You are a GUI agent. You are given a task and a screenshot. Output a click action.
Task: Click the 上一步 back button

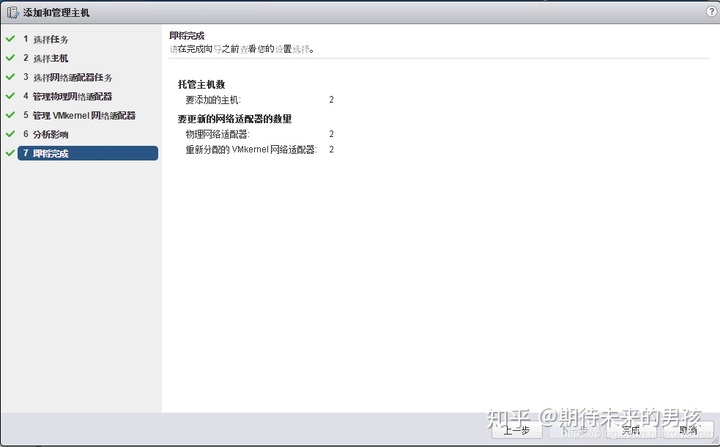[518, 430]
